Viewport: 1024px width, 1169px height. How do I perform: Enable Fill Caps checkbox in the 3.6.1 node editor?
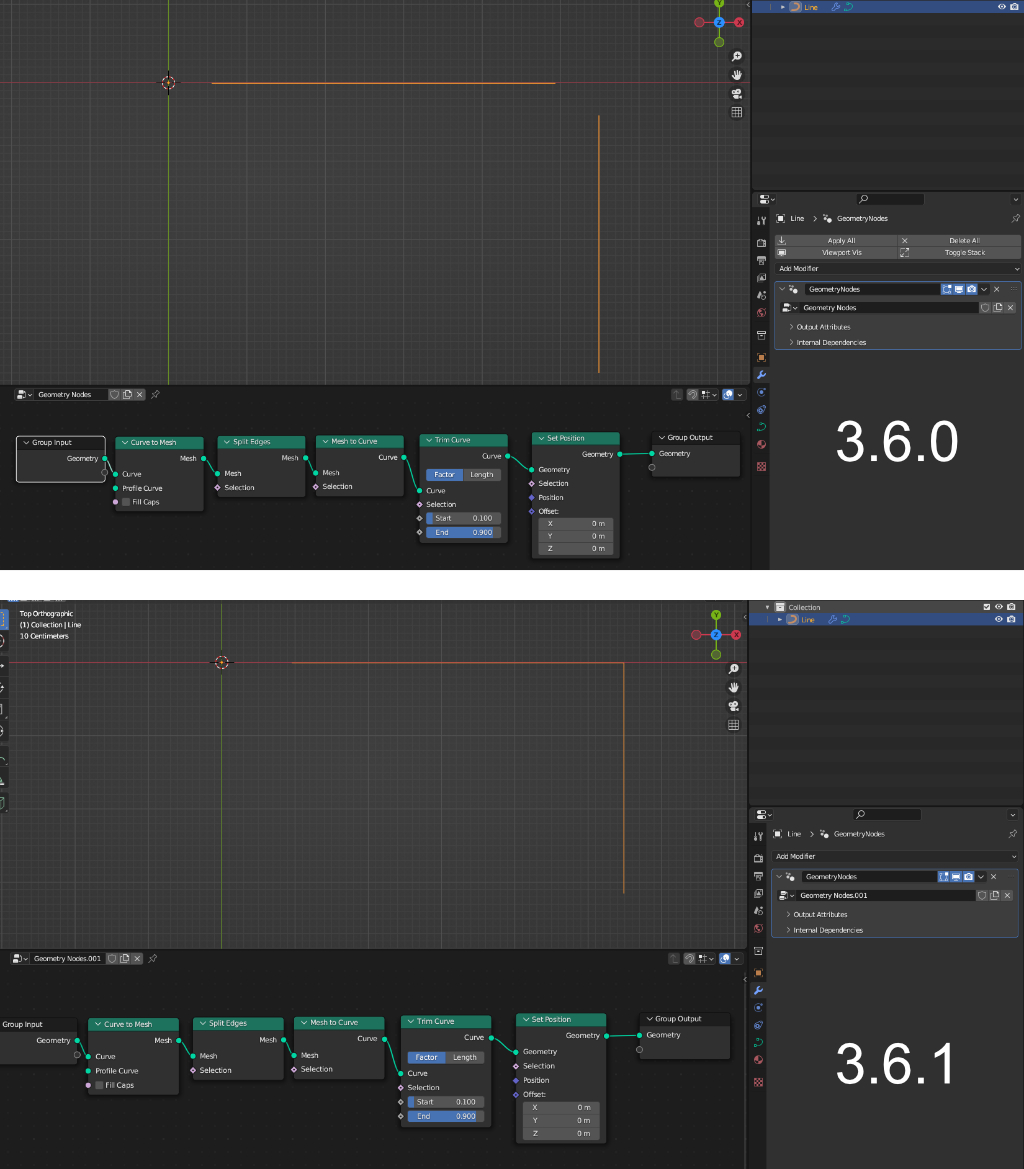(x=99, y=1086)
